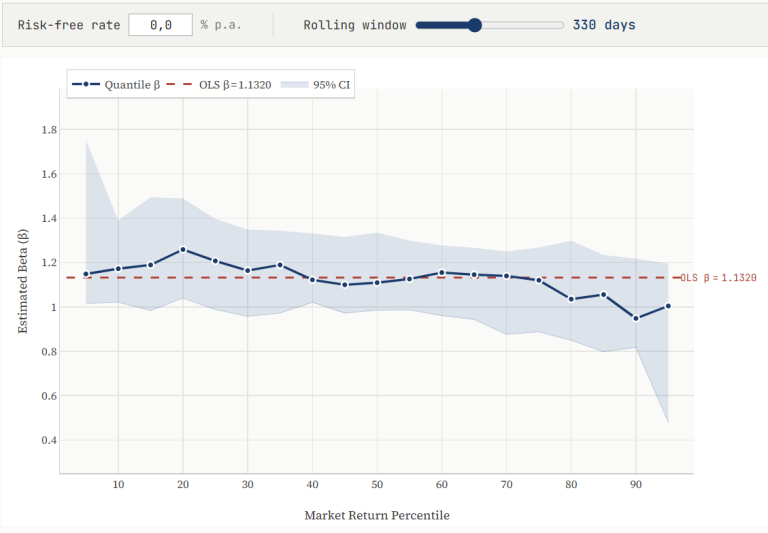Click the 'OLS β = 1.1320' annotation at right

(x=719, y=278)
